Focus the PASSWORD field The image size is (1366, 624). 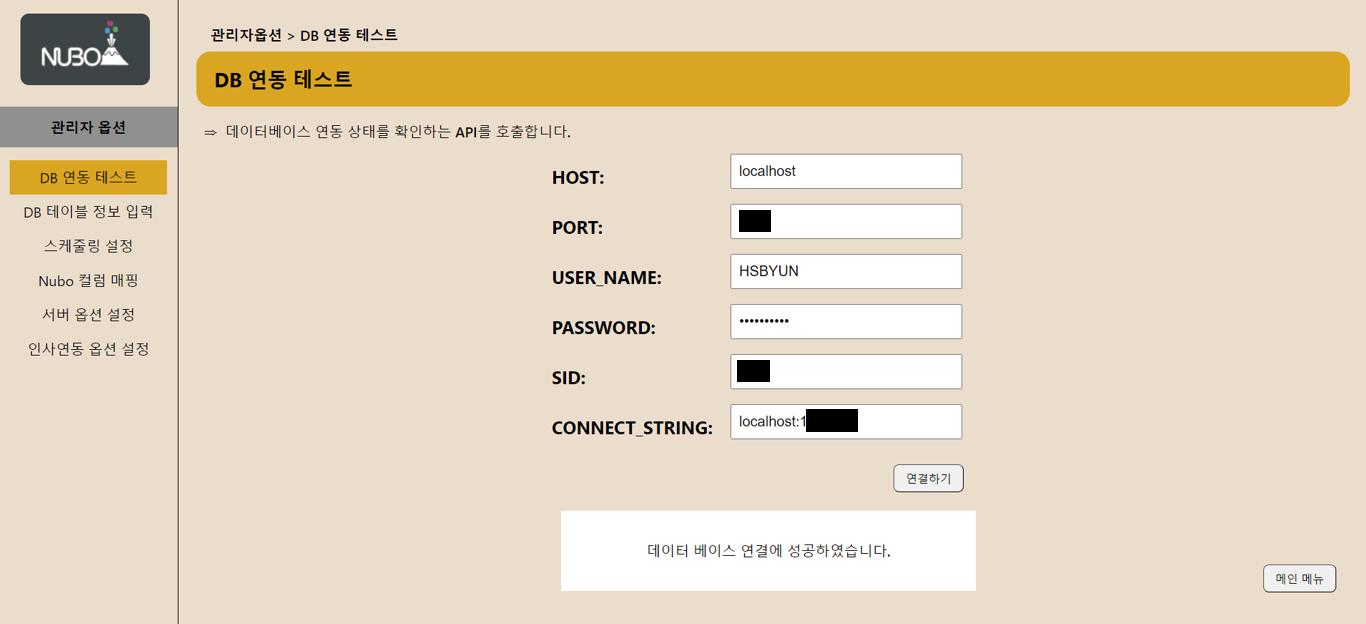(x=846, y=321)
